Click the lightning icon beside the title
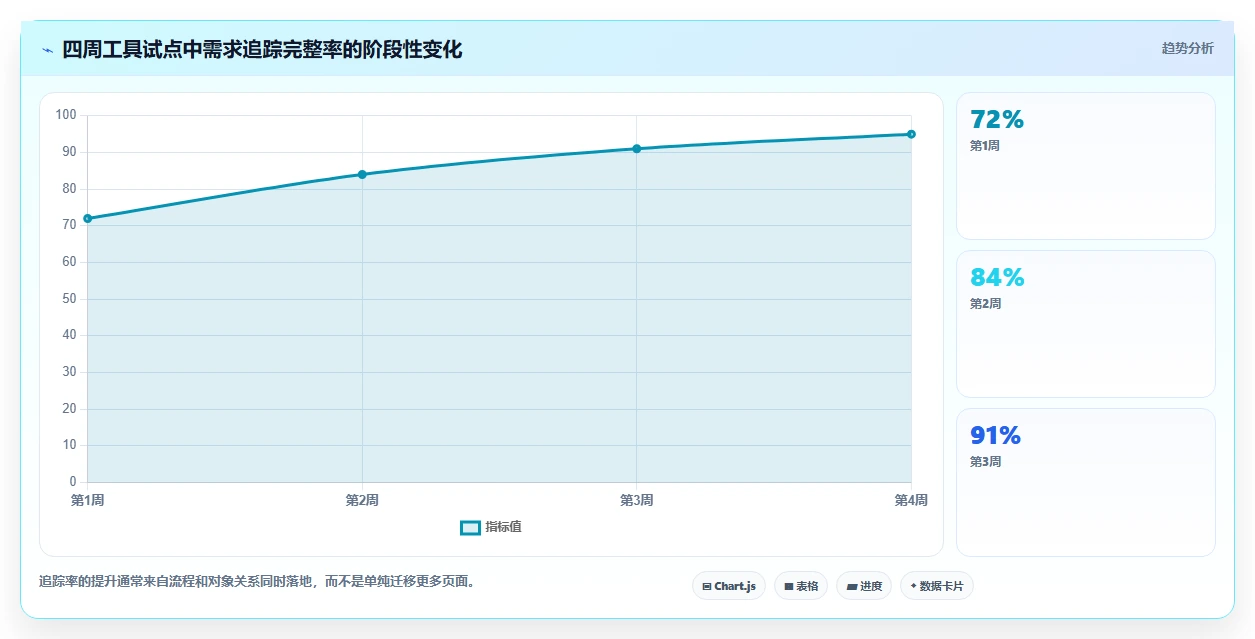The image size is (1255, 639). click(x=47, y=49)
